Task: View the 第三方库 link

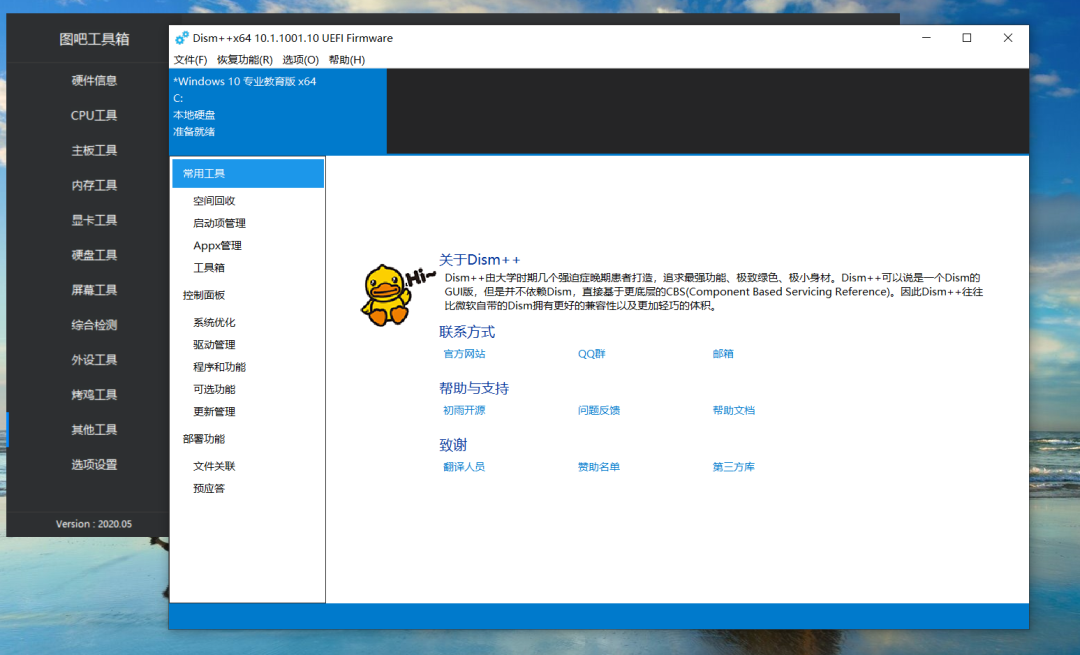Action: pyautogui.click(x=734, y=466)
